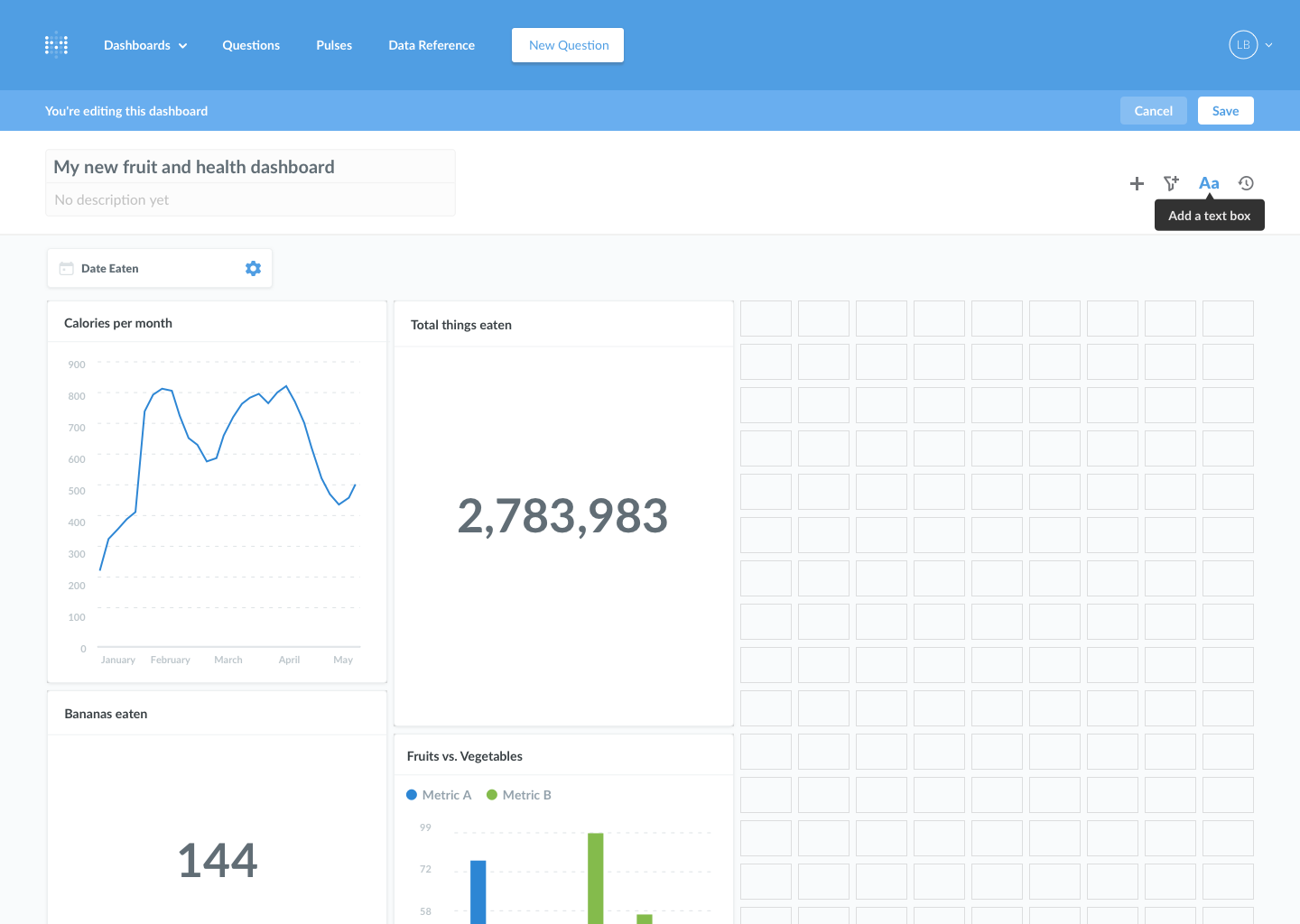Toggle the Metric A series in the legend

tap(440, 795)
